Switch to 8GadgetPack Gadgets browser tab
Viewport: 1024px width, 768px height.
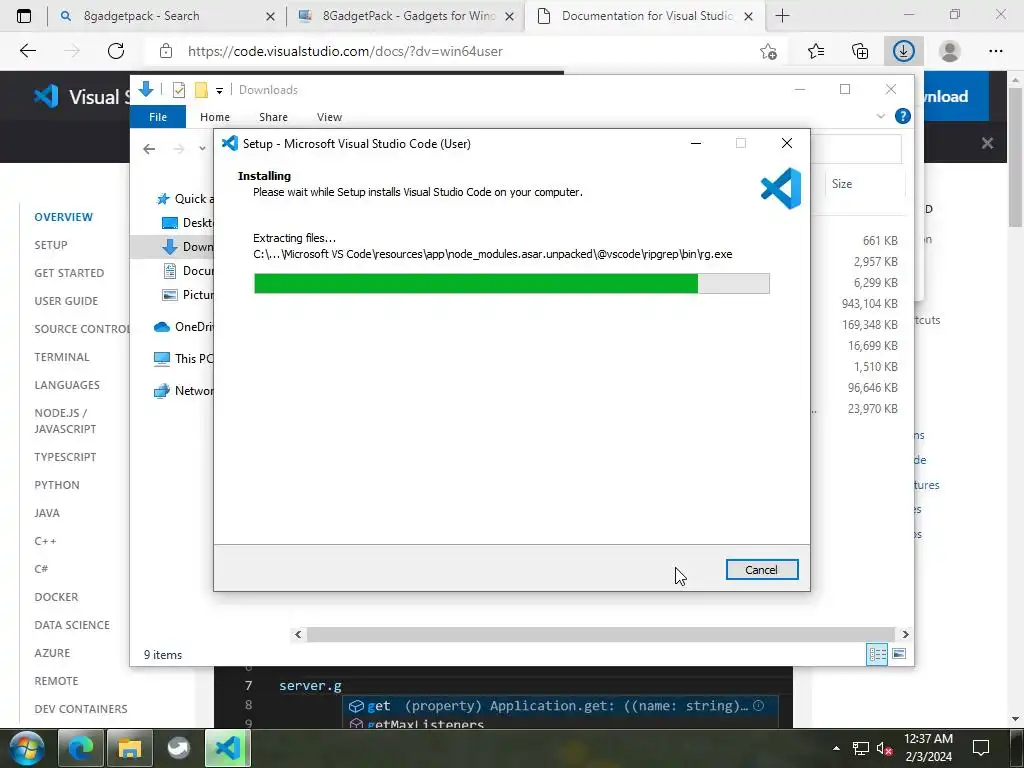(x=404, y=16)
